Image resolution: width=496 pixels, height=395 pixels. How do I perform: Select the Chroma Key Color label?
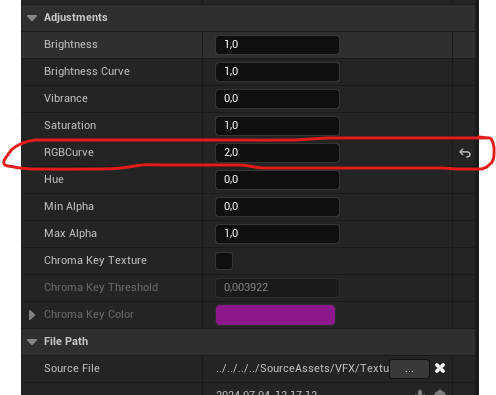point(89,314)
